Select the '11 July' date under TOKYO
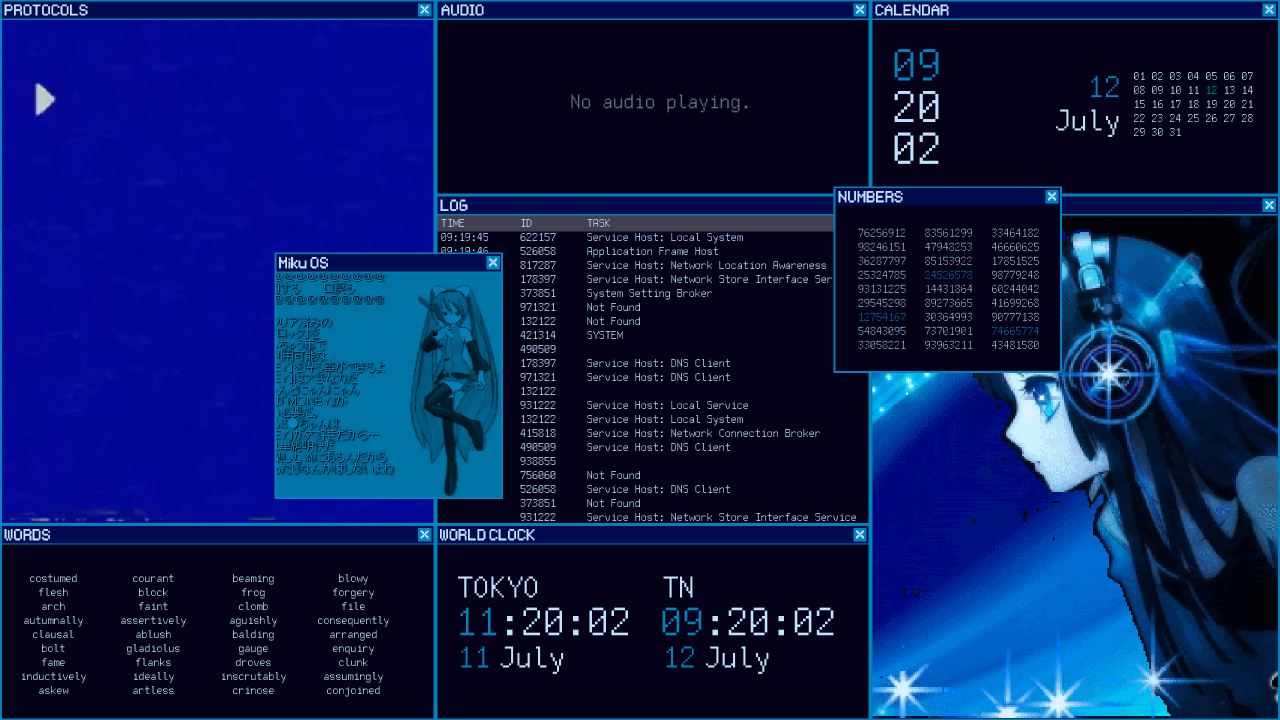This screenshot has width=1280, height=720. click(x=511, y=659)
